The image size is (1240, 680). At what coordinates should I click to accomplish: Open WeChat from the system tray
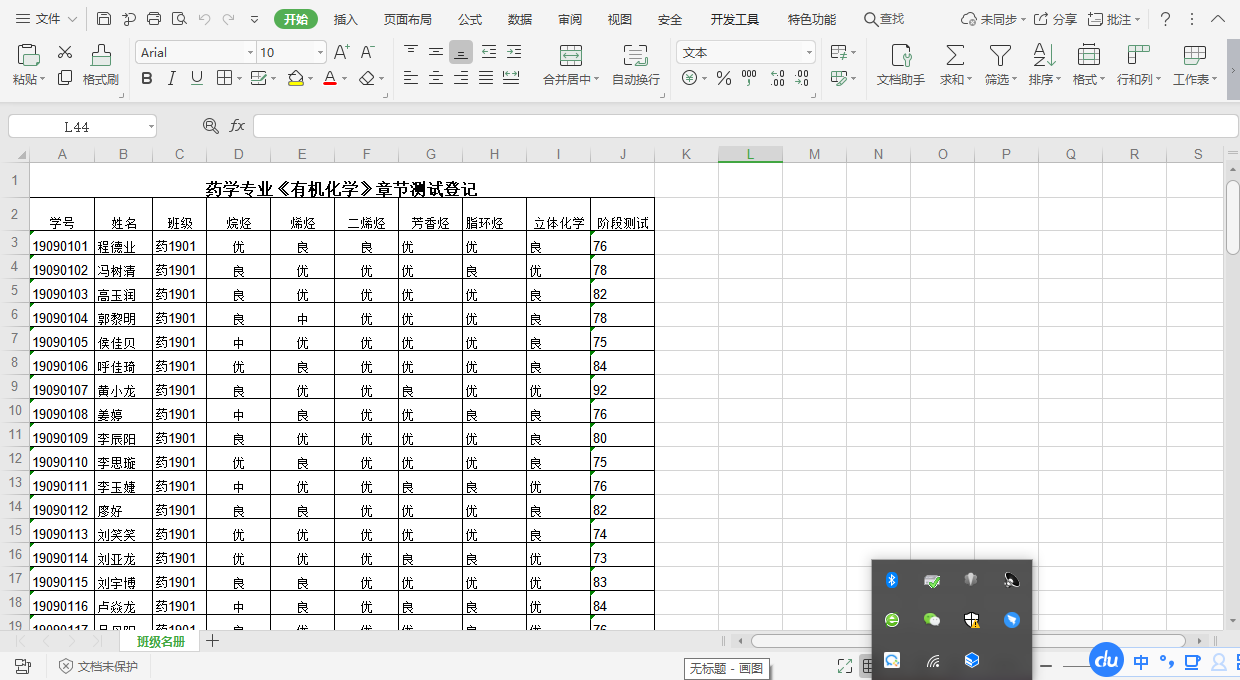932,620
